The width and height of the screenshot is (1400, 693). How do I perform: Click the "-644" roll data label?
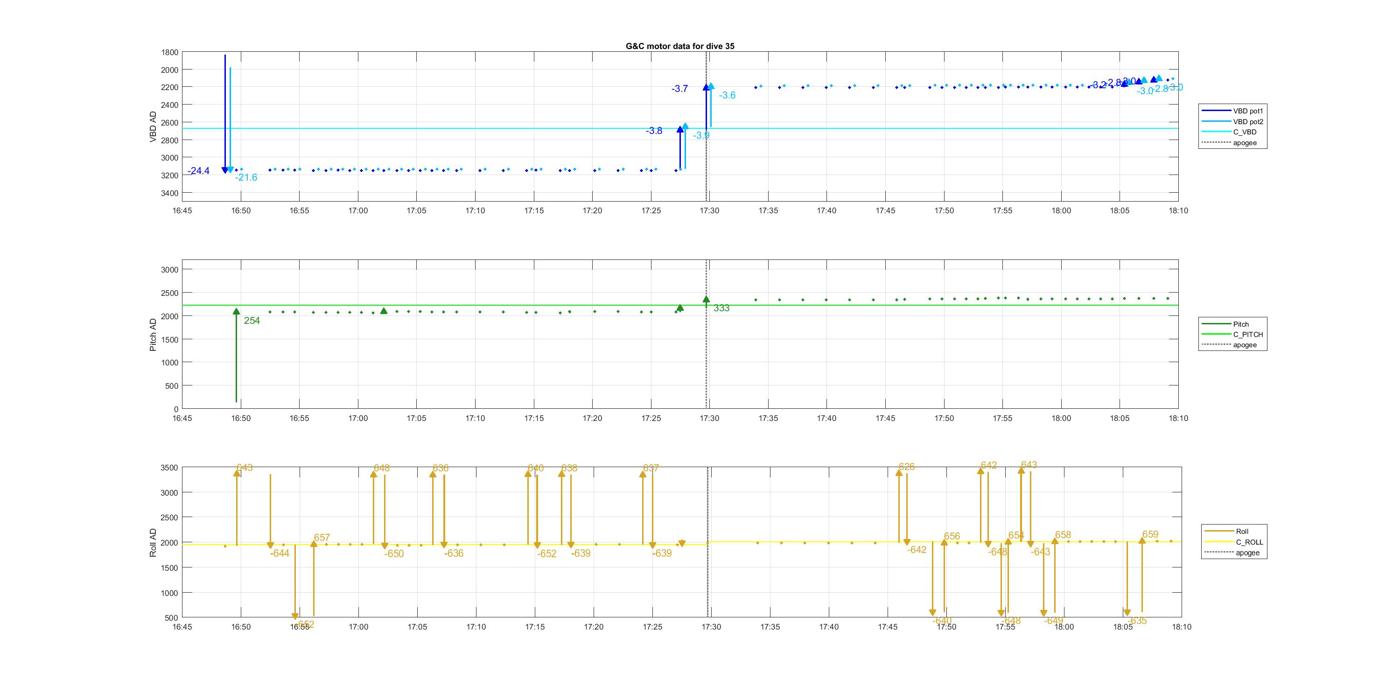point(279,553)
